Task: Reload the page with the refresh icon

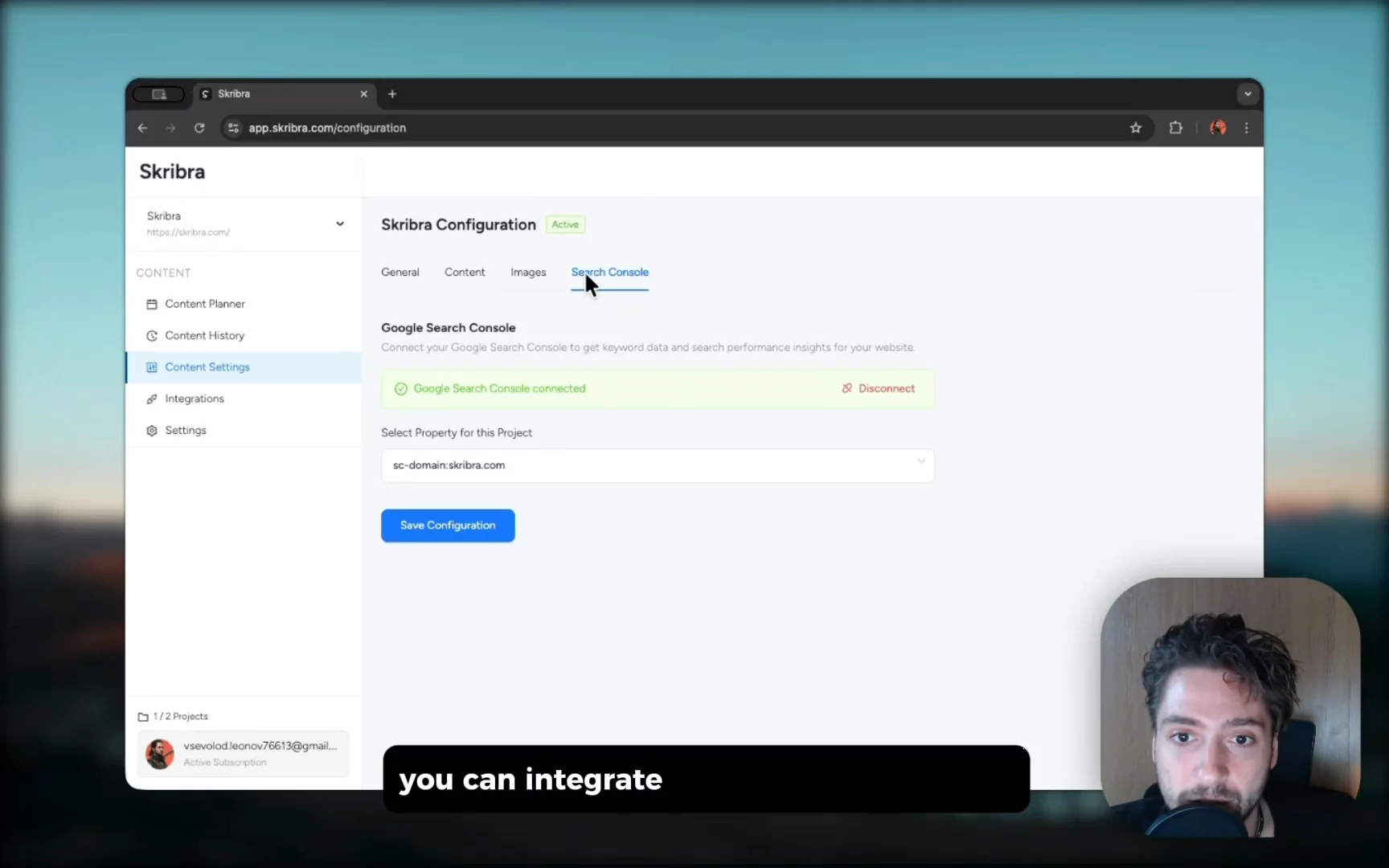Action: (x=199, y=128)
